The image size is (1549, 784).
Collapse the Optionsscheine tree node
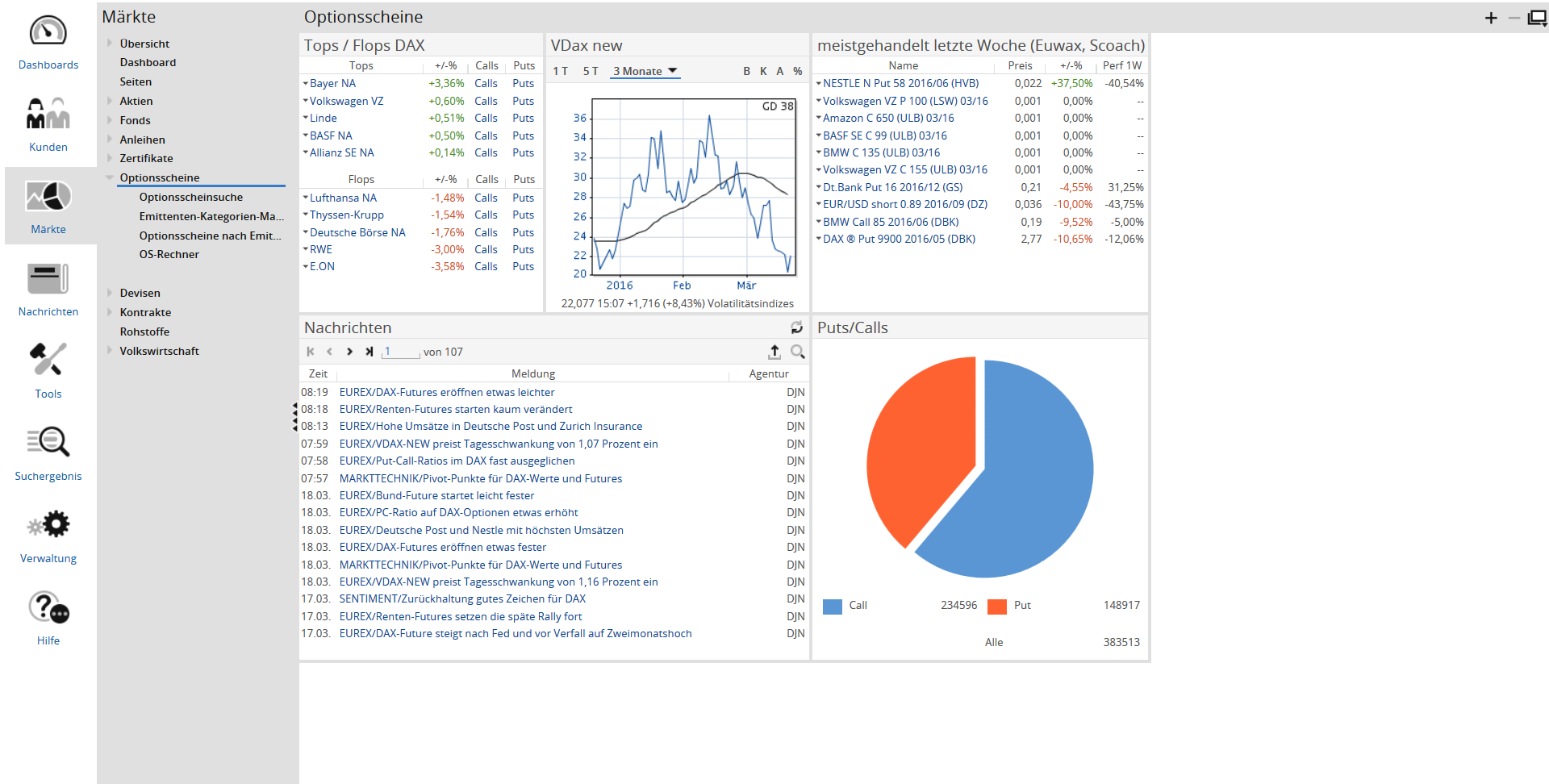coord(110,177)
